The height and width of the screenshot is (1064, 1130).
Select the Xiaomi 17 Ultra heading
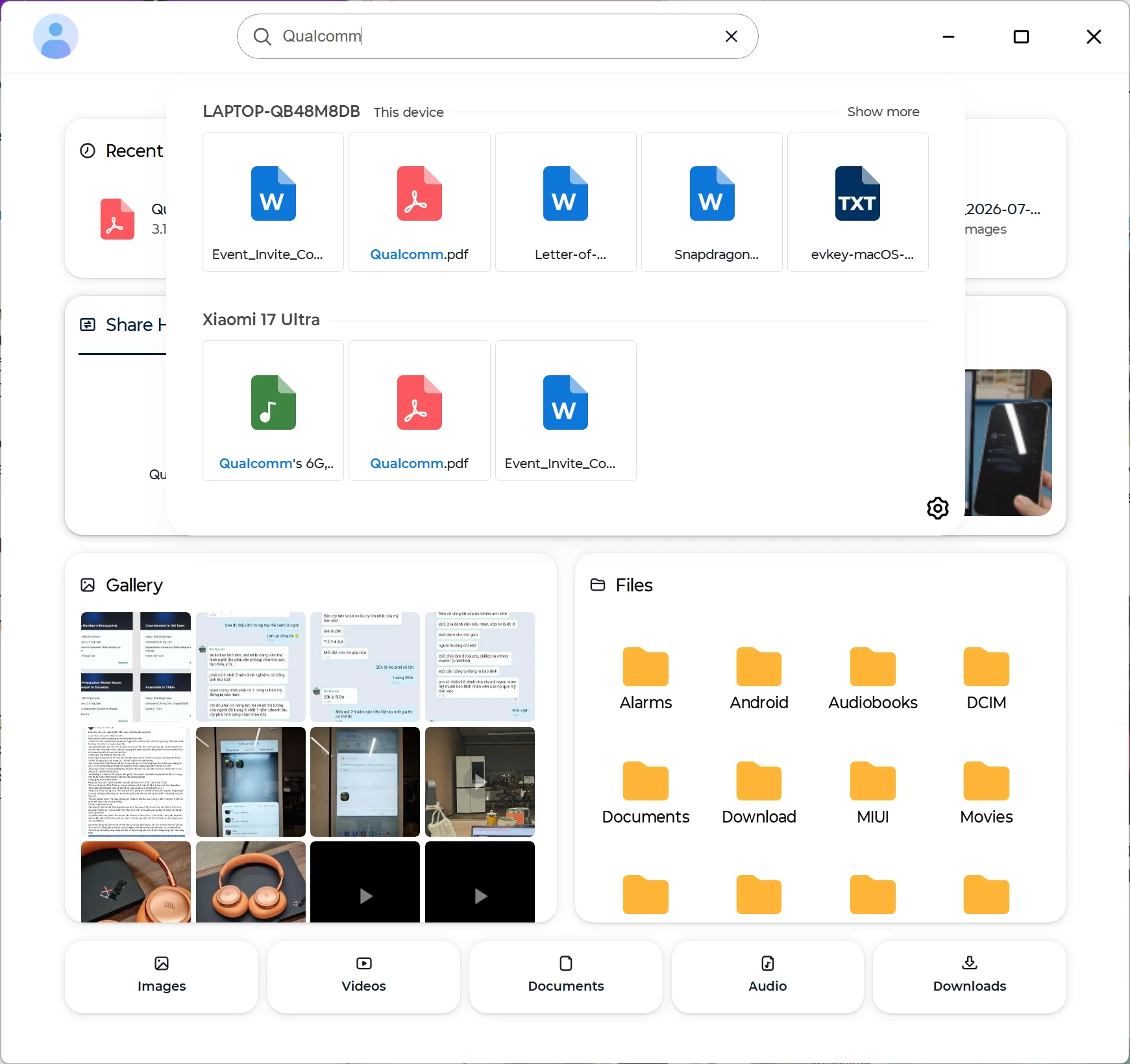pyautogui.click(x=261, y=319)
